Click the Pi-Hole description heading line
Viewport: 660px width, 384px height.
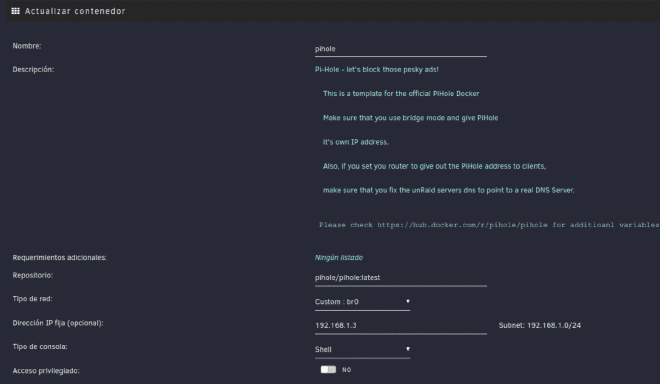tap(377, 70)
